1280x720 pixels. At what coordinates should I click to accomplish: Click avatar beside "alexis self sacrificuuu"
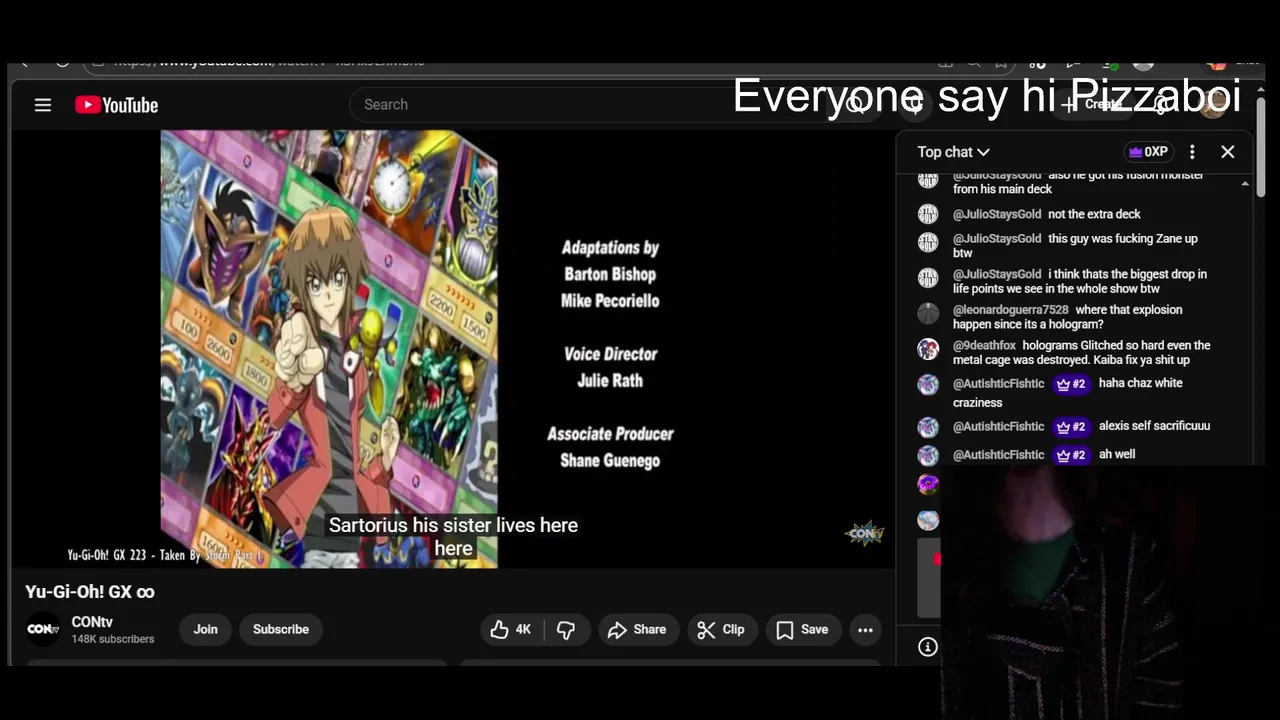[x=928, y=427]
